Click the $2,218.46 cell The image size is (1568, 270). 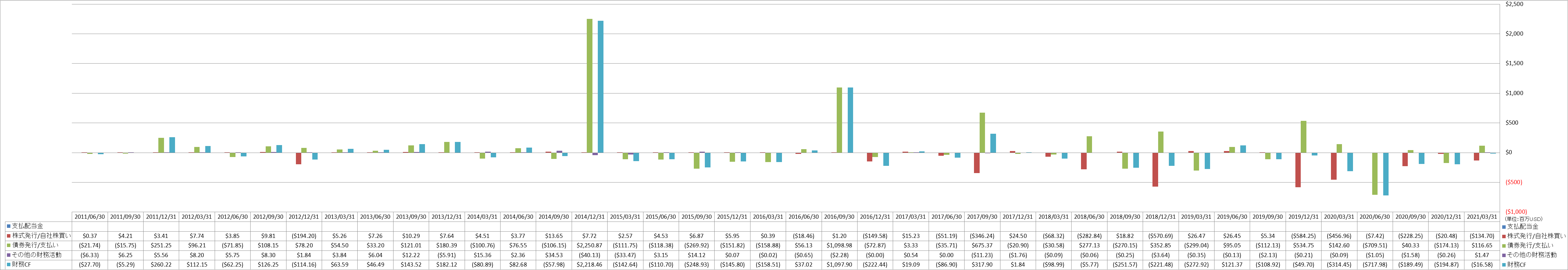[589, 265]
